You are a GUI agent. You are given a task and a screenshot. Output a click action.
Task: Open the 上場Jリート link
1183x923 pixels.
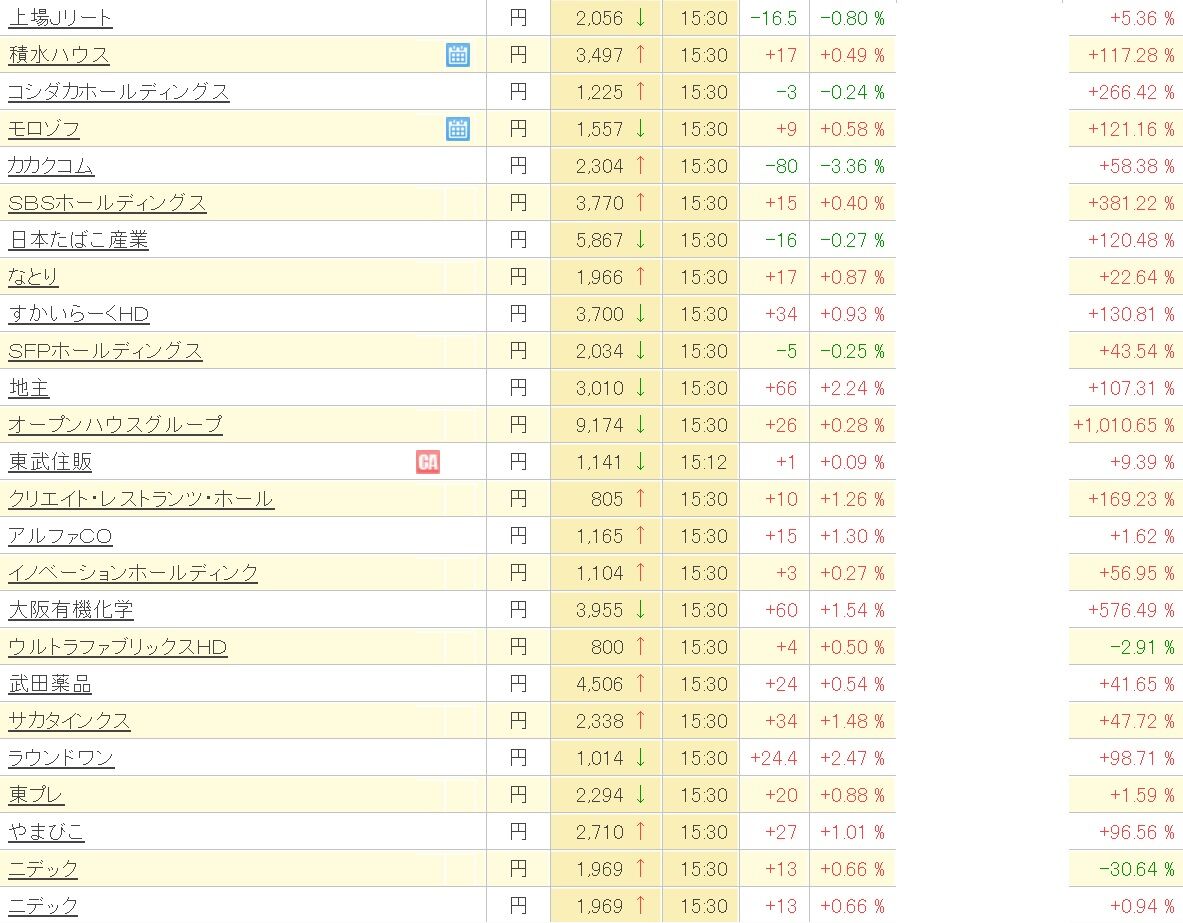tap(60, 18)
